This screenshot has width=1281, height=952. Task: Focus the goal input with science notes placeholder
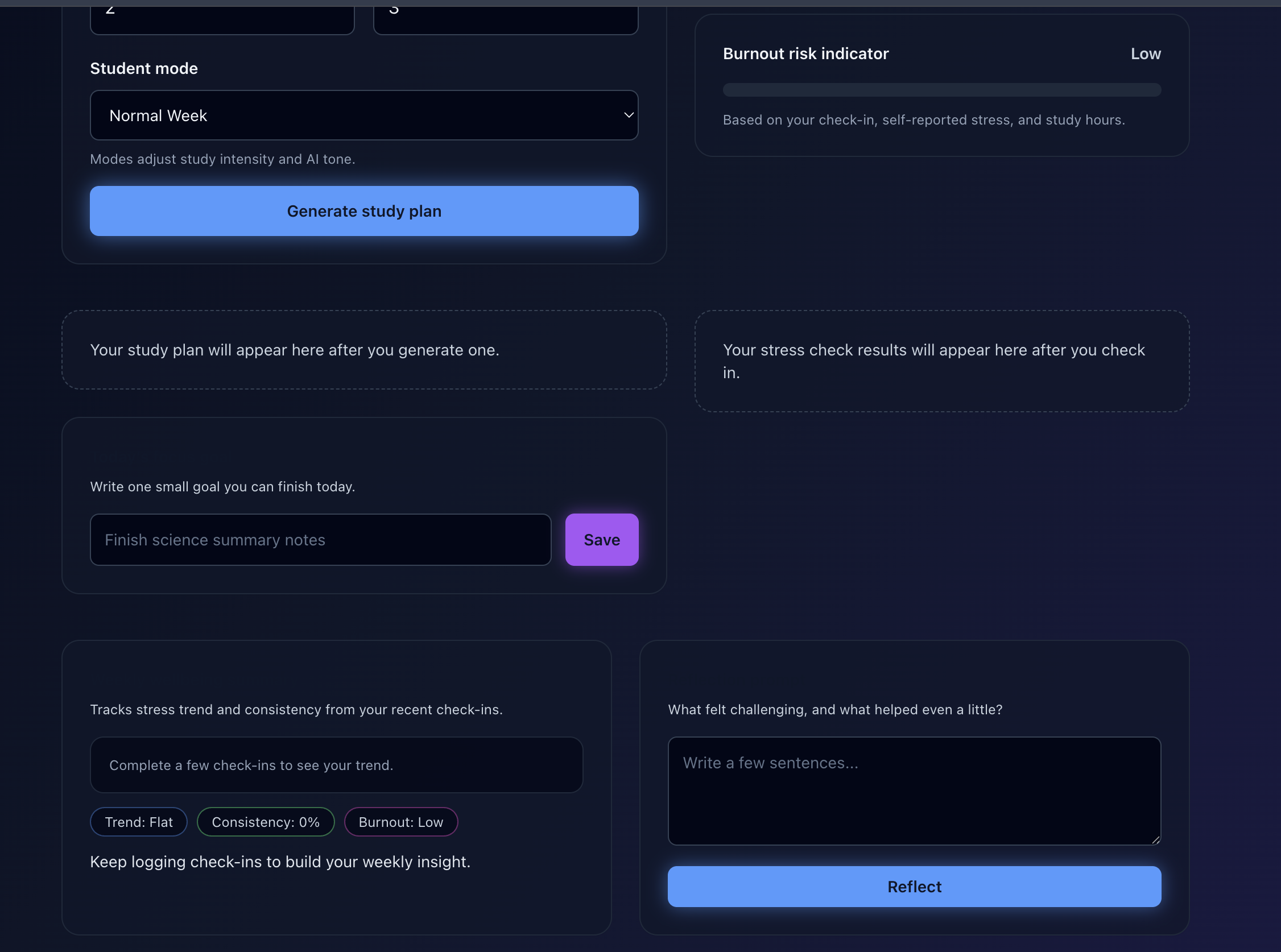pyautogui.click(x=320, y=539)
